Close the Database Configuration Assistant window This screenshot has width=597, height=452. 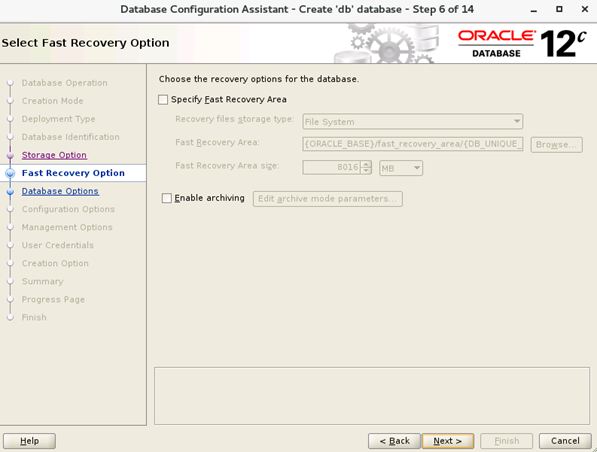click(585, 9)
